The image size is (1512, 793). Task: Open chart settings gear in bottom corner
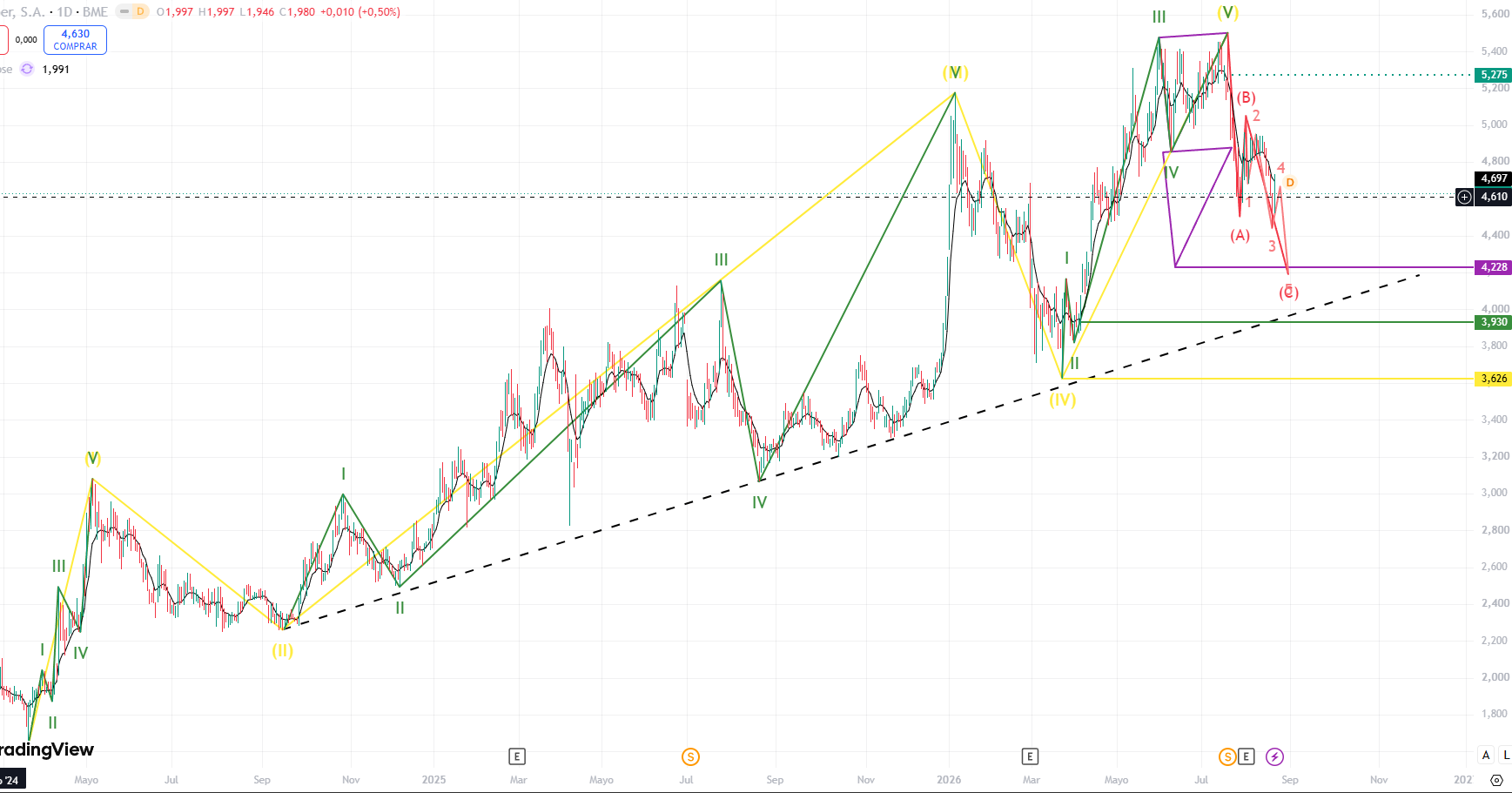tap(1496, 780)
